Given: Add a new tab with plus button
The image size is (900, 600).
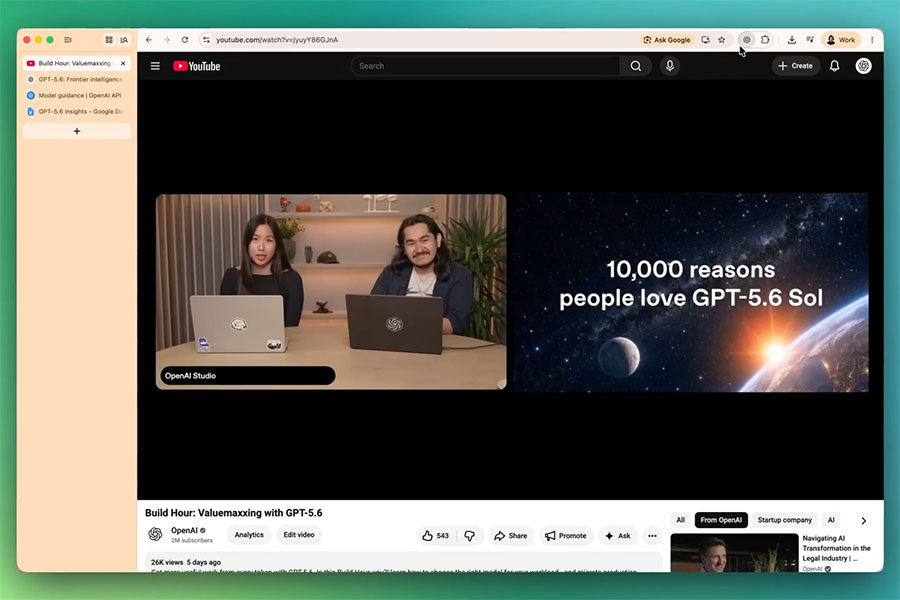Looking at the screenshot, I should pos(77,131).
